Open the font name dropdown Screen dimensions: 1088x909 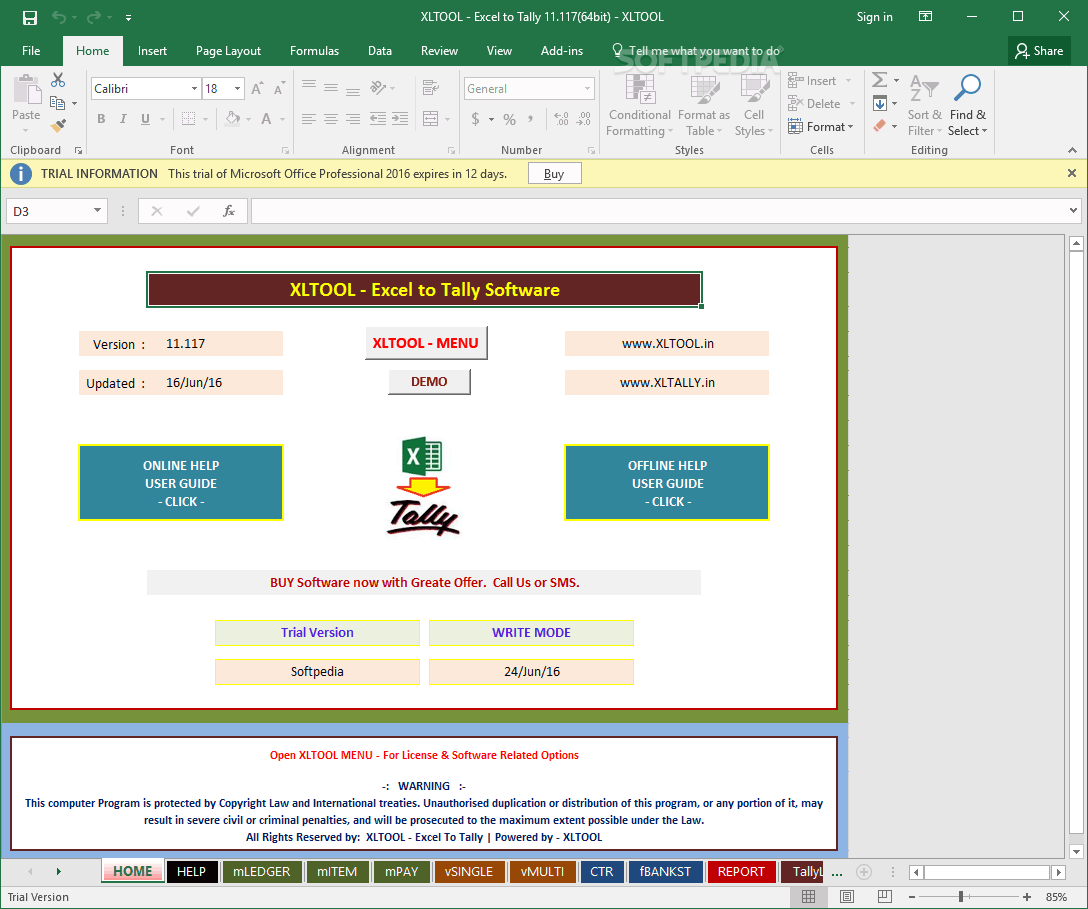197,88
